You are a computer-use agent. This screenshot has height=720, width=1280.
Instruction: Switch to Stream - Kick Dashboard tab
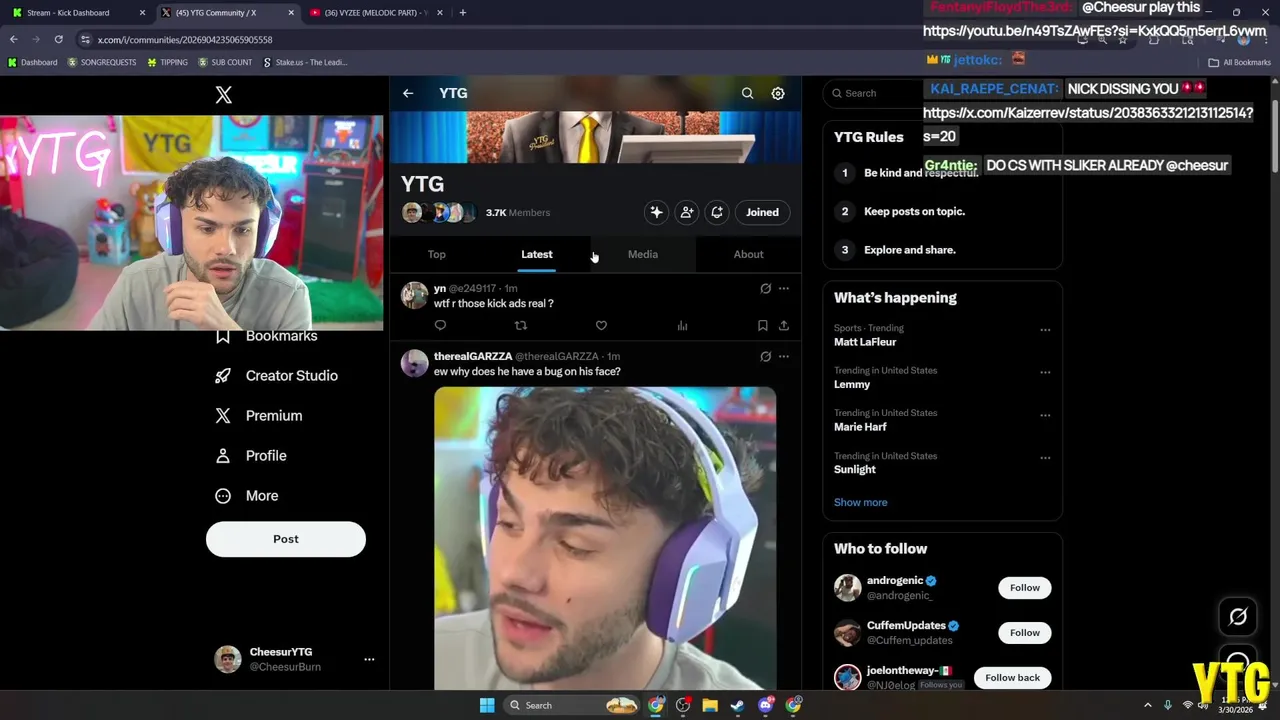77,13
